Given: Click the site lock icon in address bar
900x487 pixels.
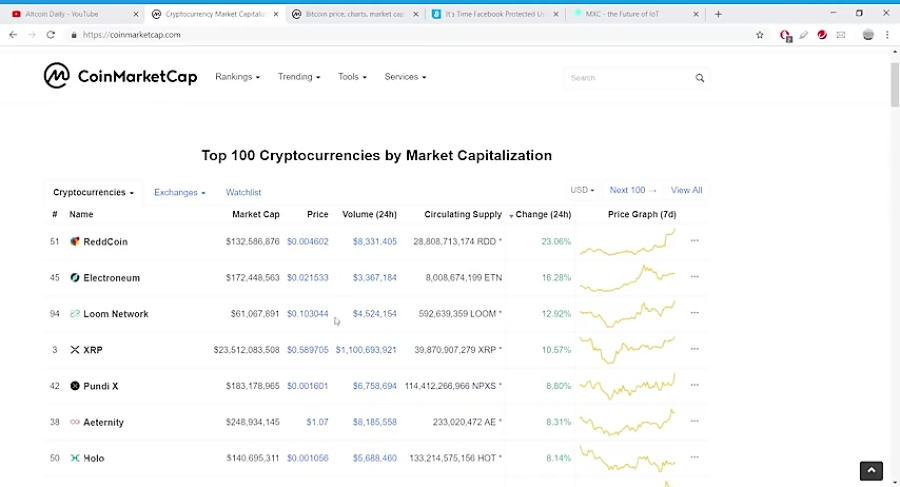Looking at the screenshot, I should [x=73, y=35].
